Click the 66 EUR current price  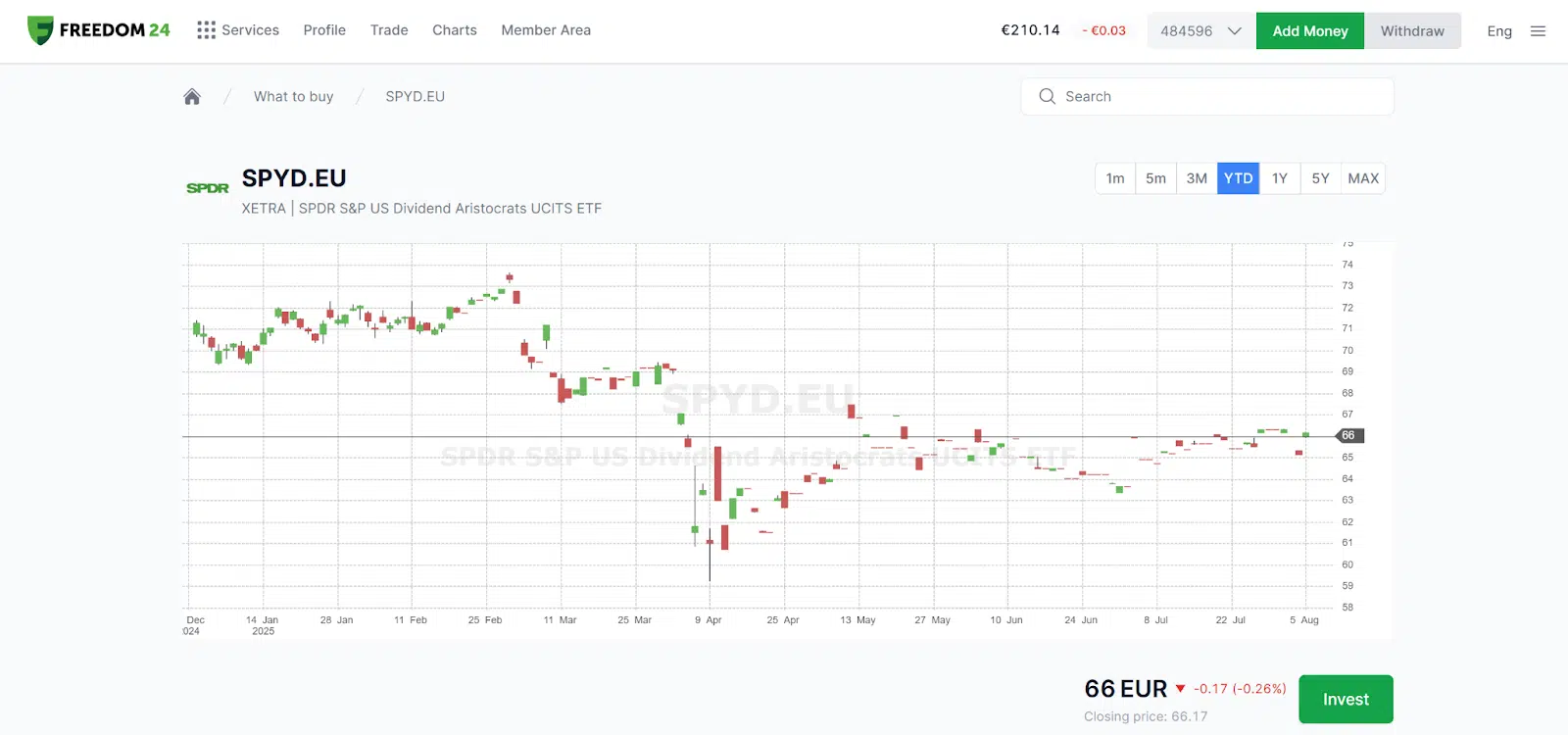[x=1126, y=689]
